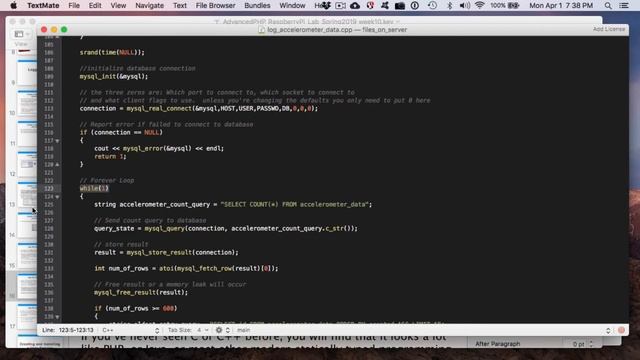Collapse the fold at line 139
This screenshot has width=640, height=360.
[x=58, y=317]
